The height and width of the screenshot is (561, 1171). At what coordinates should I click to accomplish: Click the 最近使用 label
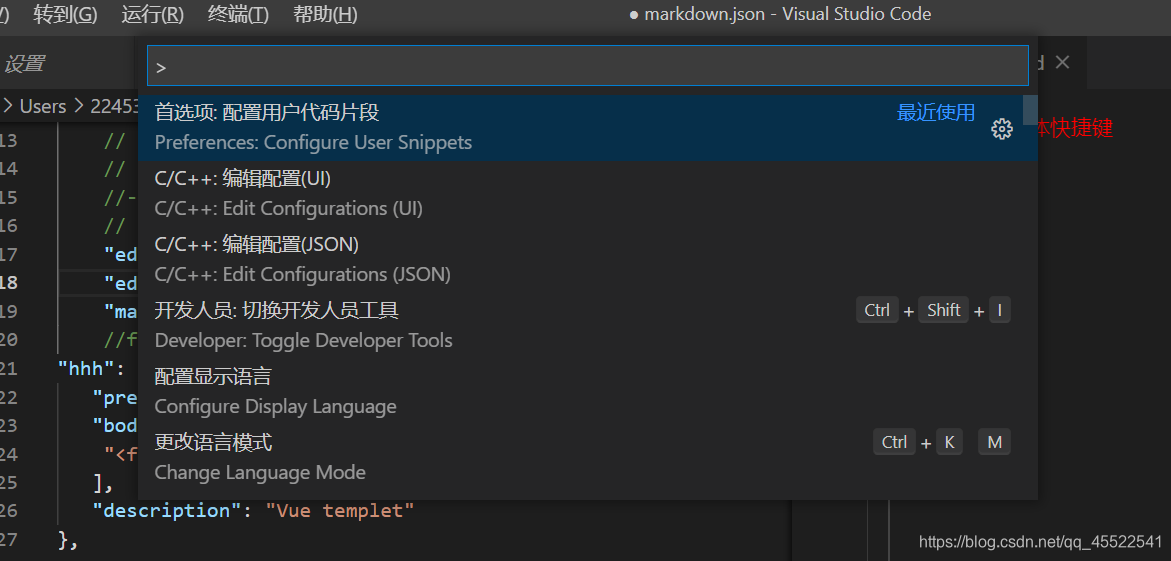[936, 113]
